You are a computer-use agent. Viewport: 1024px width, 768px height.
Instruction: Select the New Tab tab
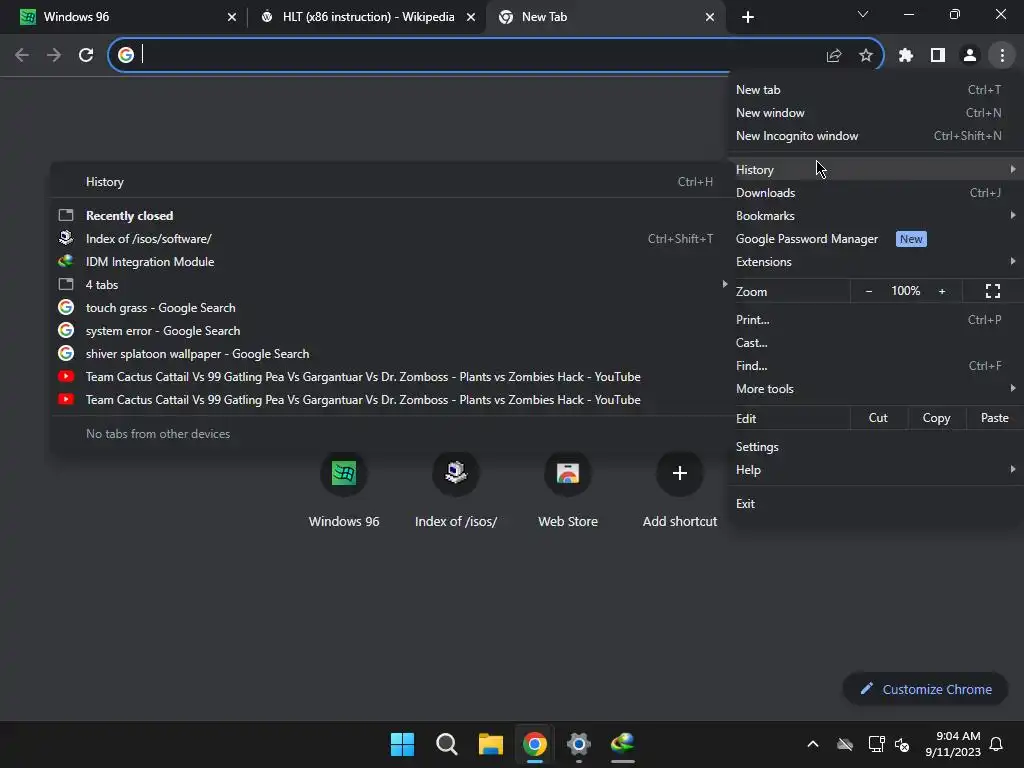(x=605, y=17)
